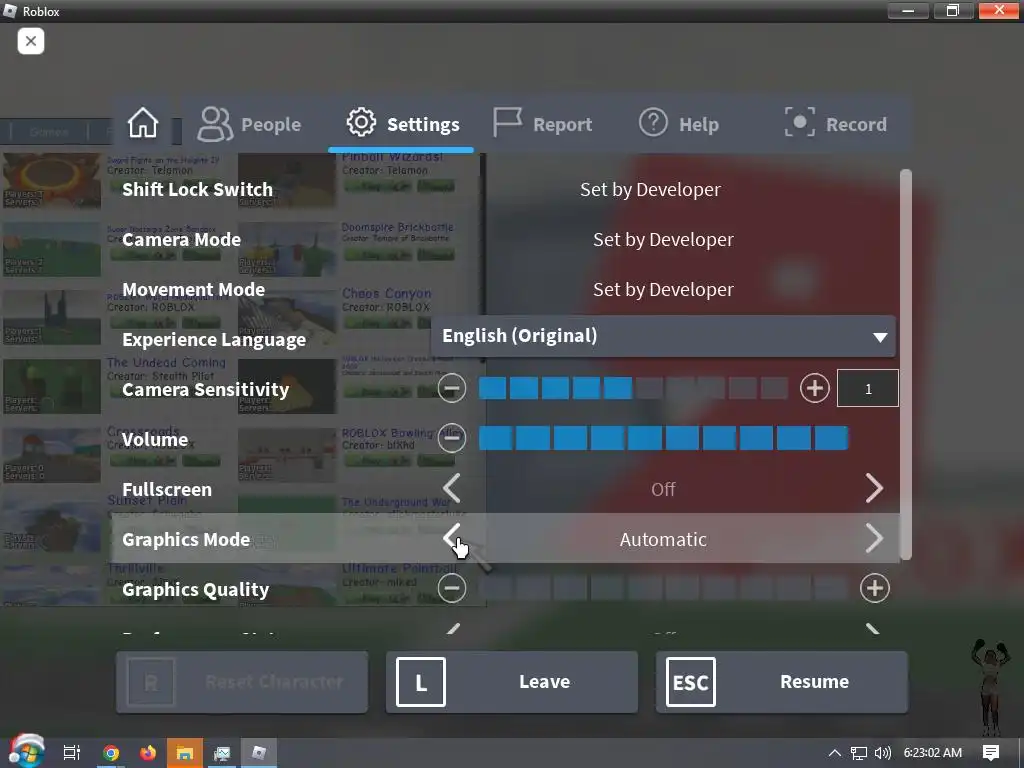Image resolution: width=1024 pixels, height=768 pixels.
Task: Click the Roblox taskbar icon
Action: (259, 753)
